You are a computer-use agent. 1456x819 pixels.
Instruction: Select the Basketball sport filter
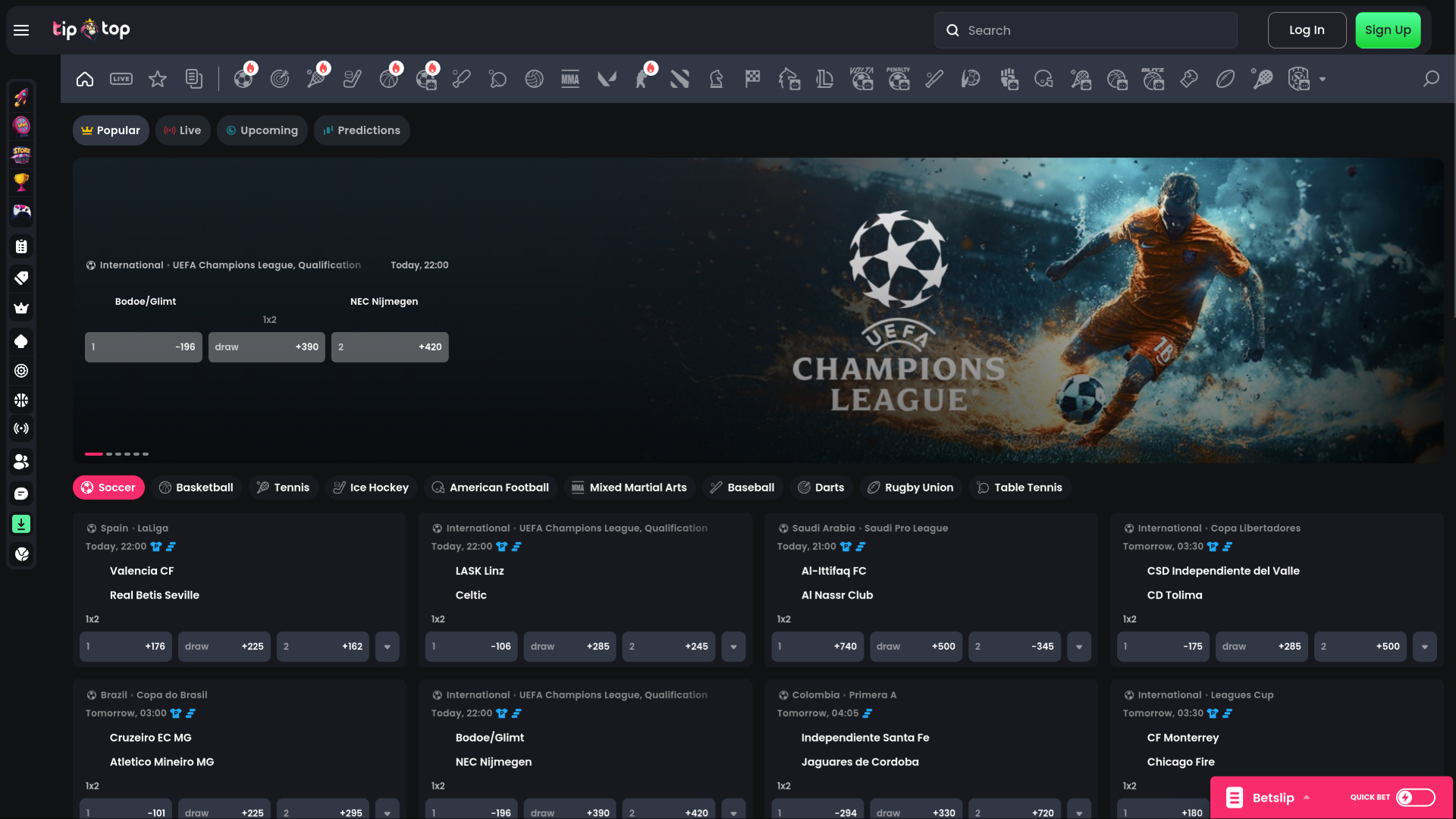[196, 488]
